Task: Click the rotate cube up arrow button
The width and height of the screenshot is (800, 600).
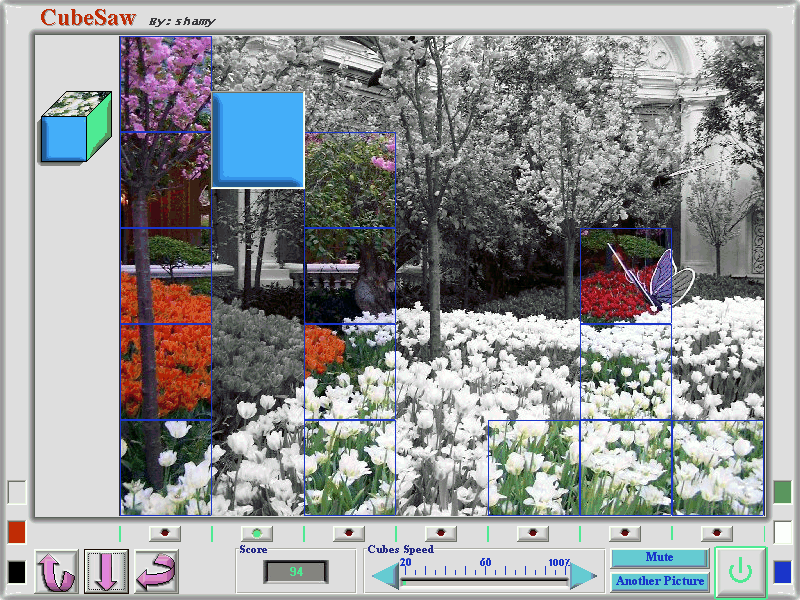Action: point(57,571)
